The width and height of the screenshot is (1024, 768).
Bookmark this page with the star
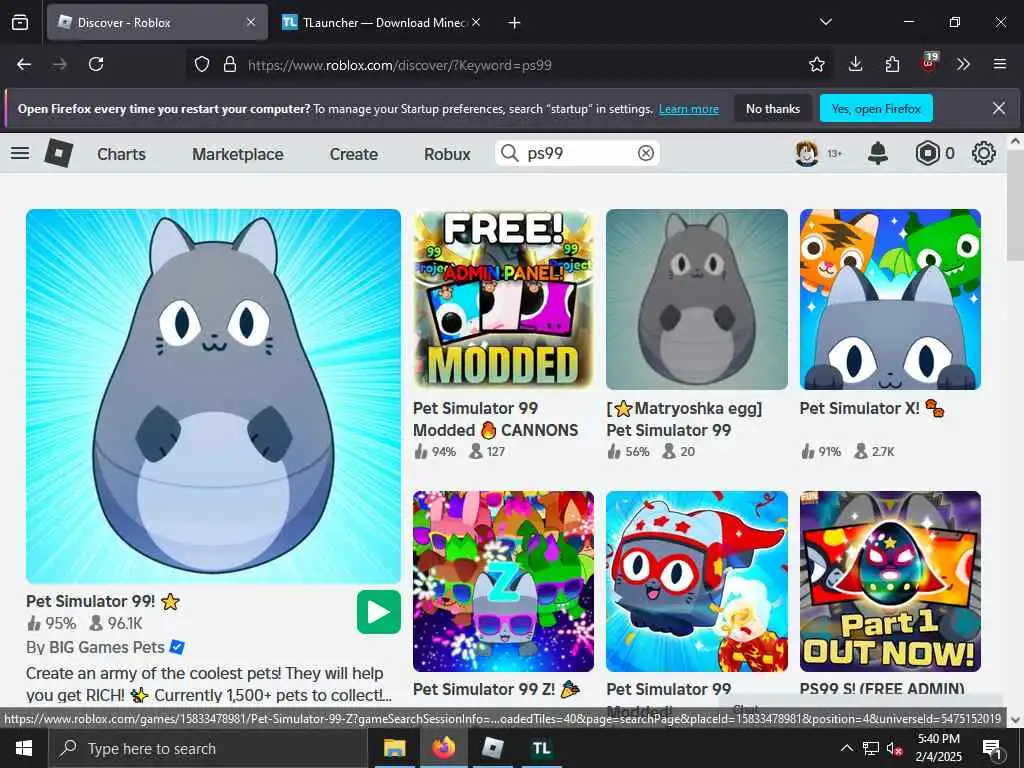tap(816, 64)
